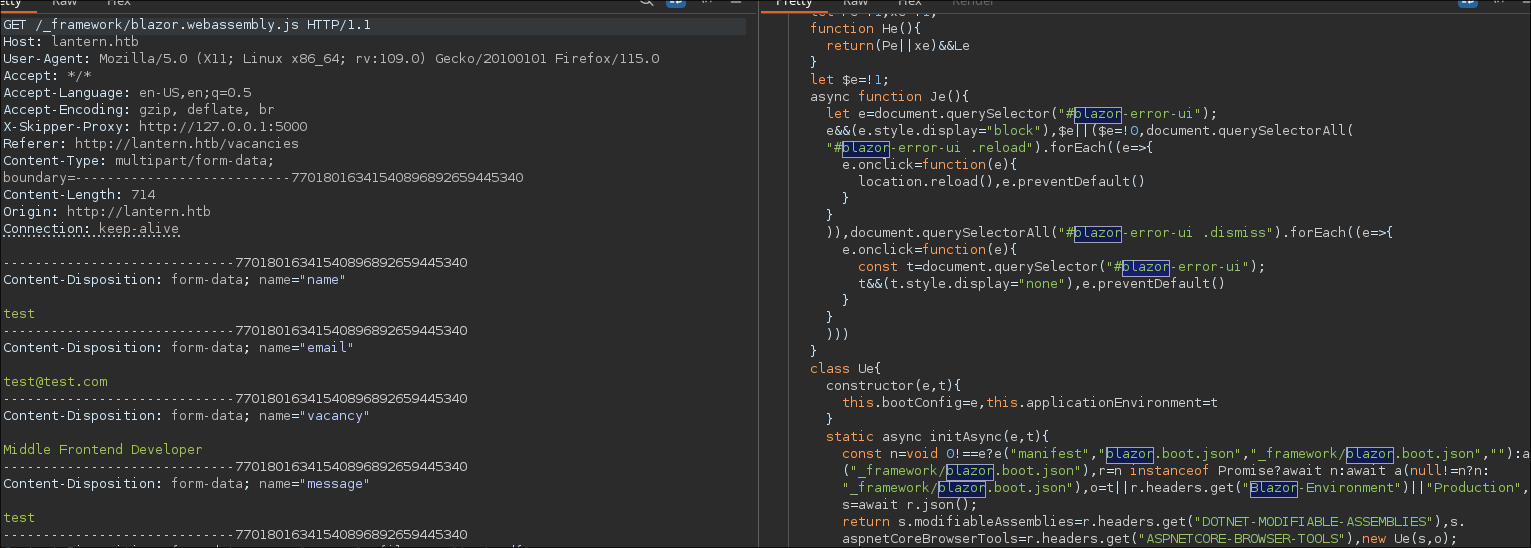Select the 'constructor(e,t){' line
This screenshot has width=1531, height=548.
(x=894, y=386)
